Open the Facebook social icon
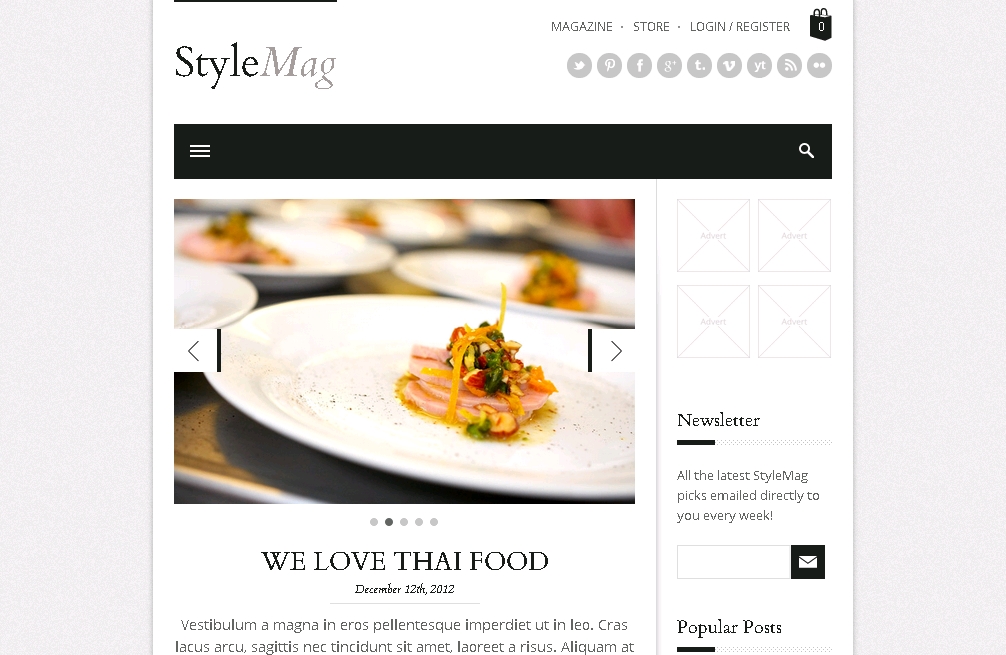The height and width of the screenshot is (655, 1006). point(640,65)
